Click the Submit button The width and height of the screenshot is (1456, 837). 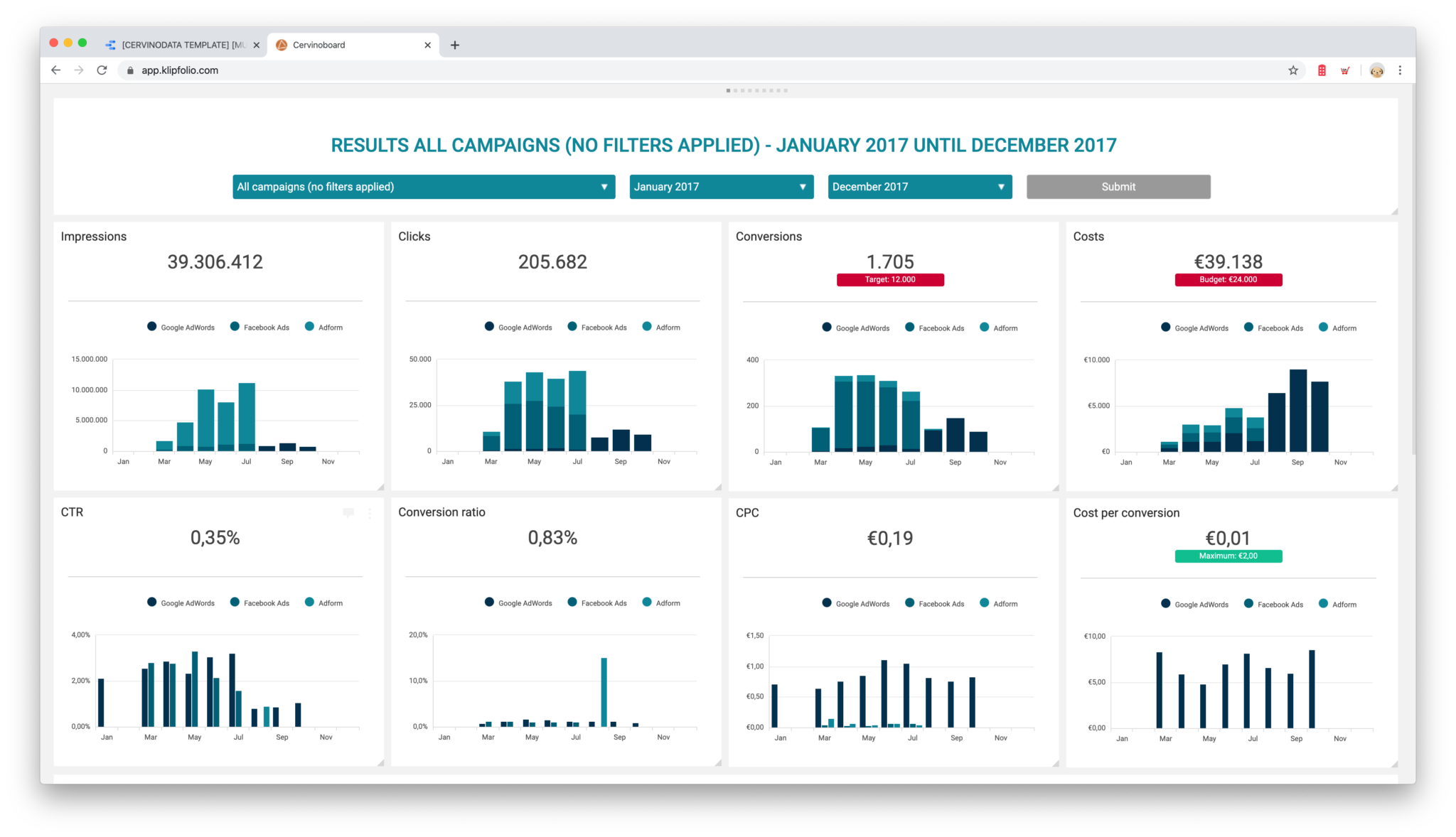pyautogui.click(x=1118, y=186)
